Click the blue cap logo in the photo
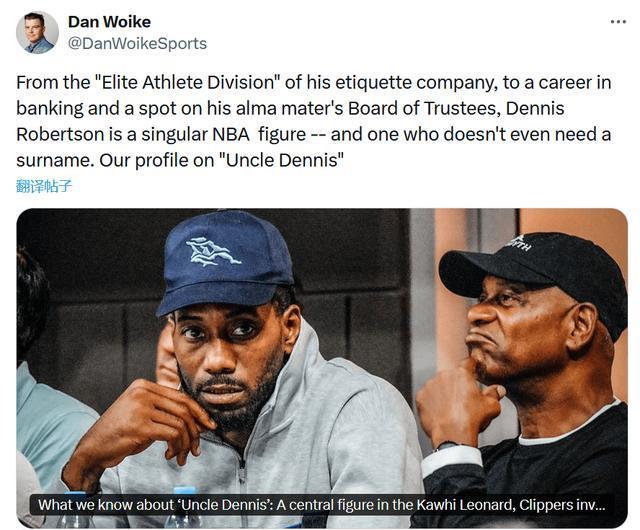This screenshot has height=530, width=640. tap(213, 252)
